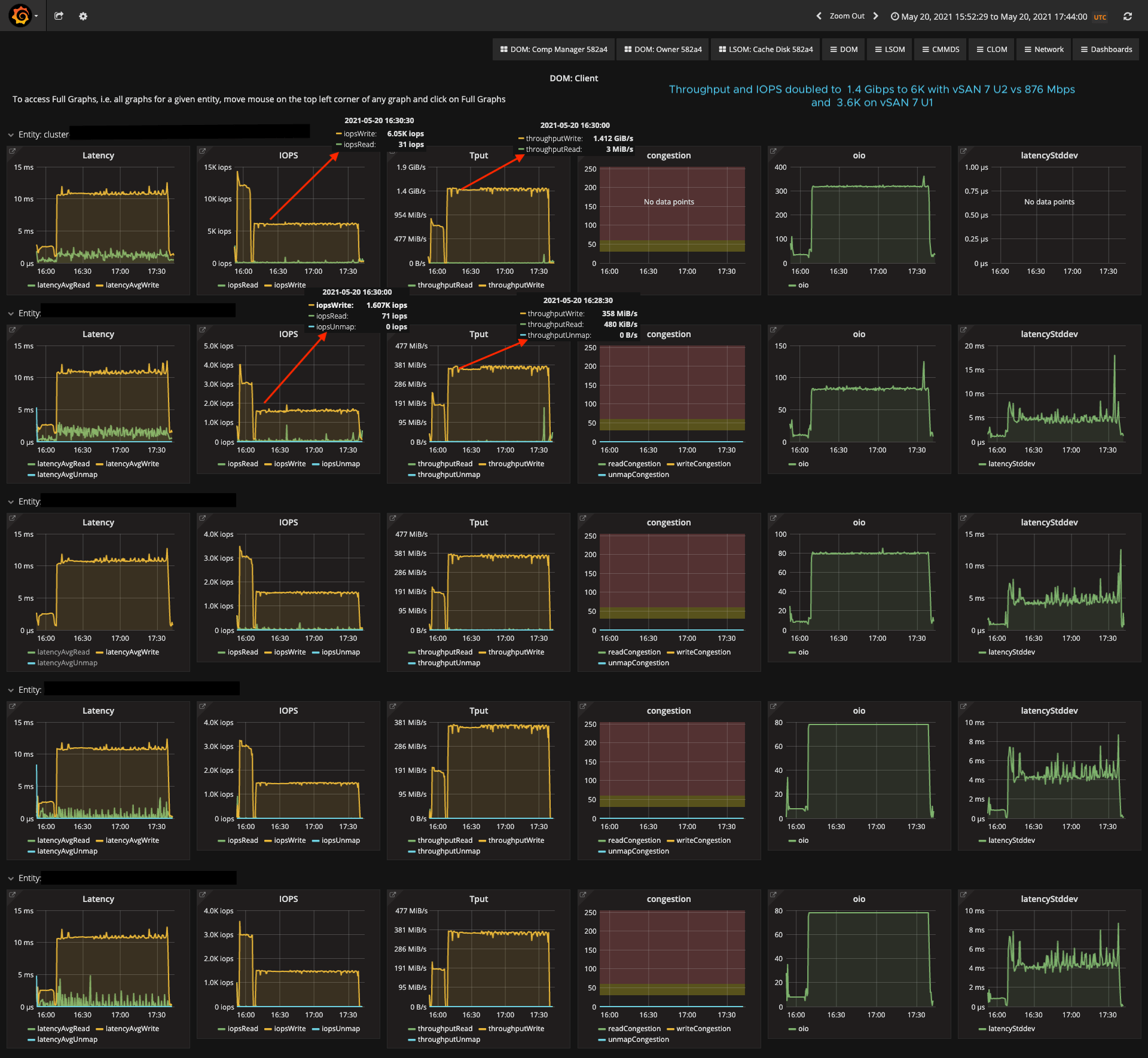Open the cluster oio panel's corner link icon
The width and height of the screenshot is (1148, 1058).
773,151
